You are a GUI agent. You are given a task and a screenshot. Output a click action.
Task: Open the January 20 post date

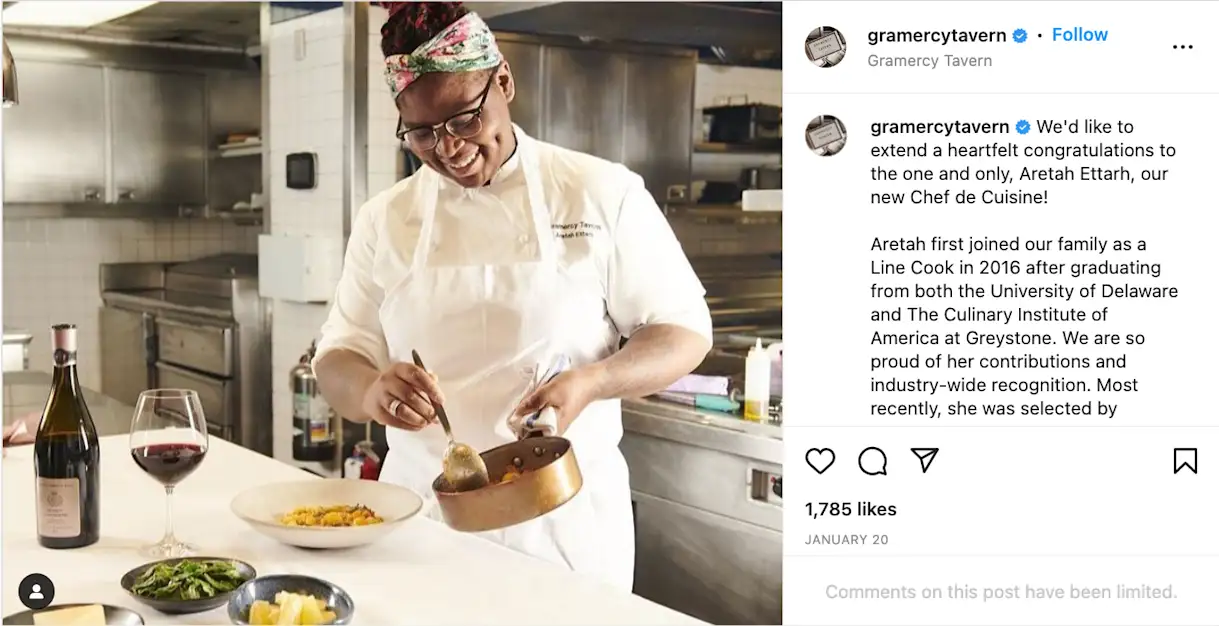847,540
